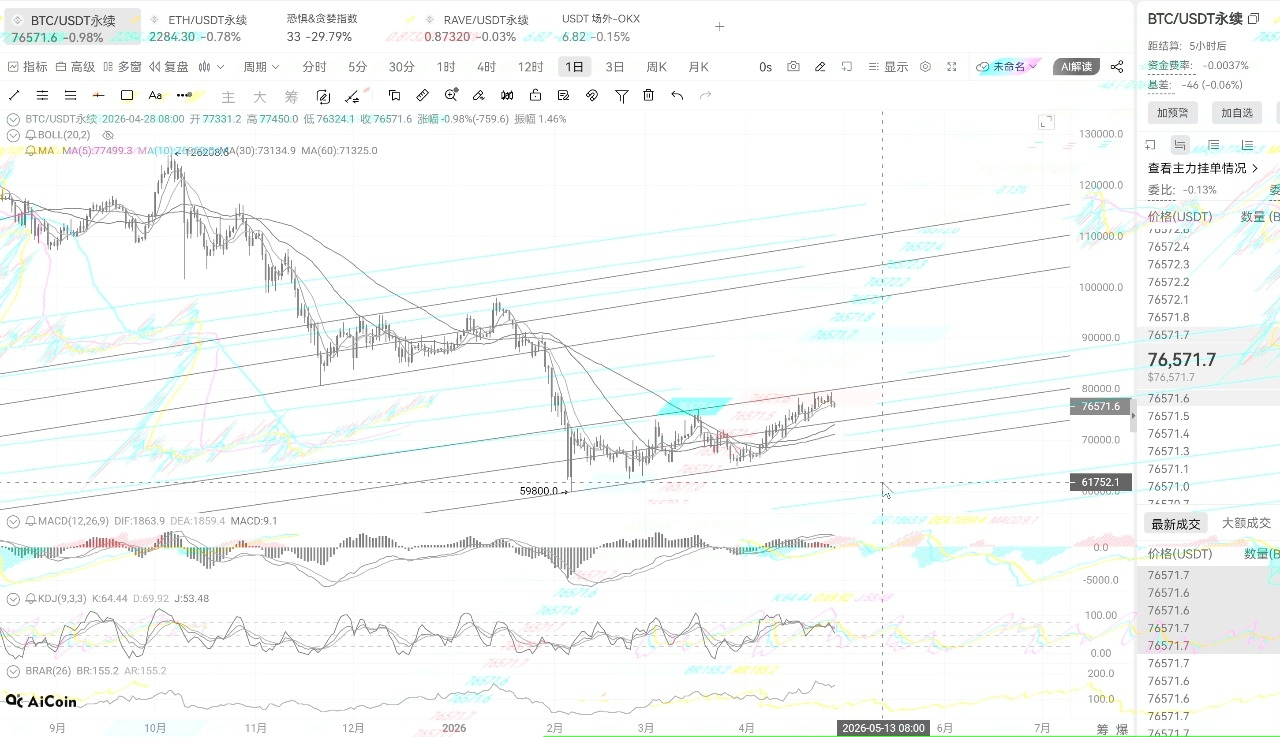Select the ruler measurement tool
The image size is (1280, 737).
422,96
